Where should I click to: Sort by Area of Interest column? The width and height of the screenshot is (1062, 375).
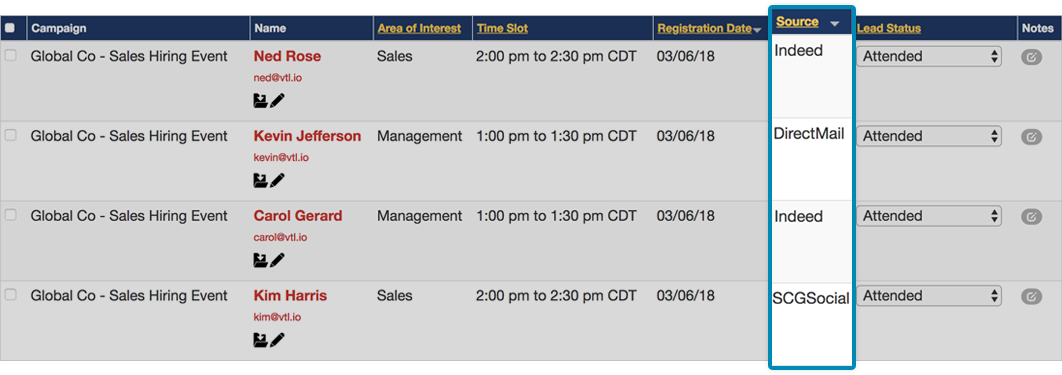pyautogui.click(x=419, y=28)
